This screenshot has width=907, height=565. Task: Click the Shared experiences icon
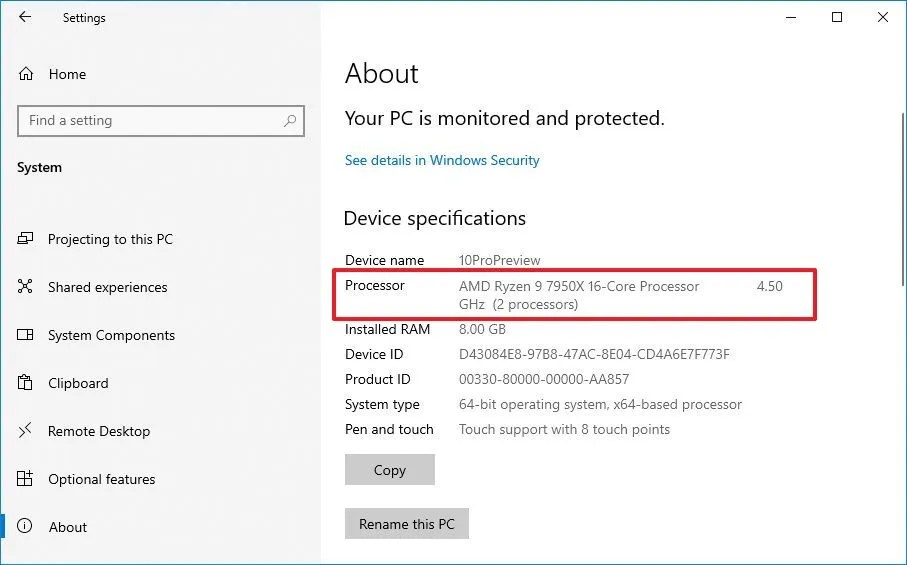pyautogui.click(x=25, y=286)
